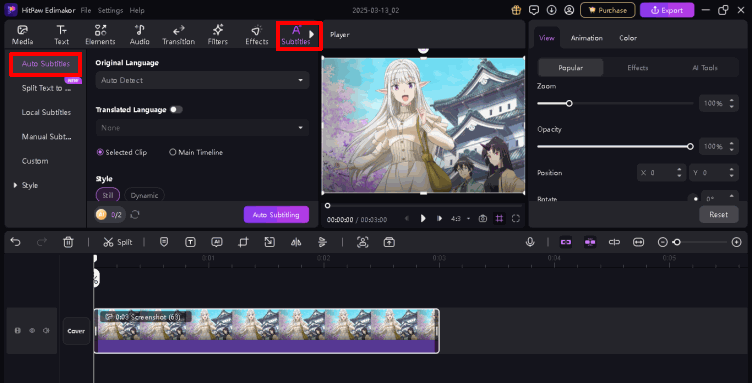Expand more tools arrow beside Subtitles

tap(312, 34)
